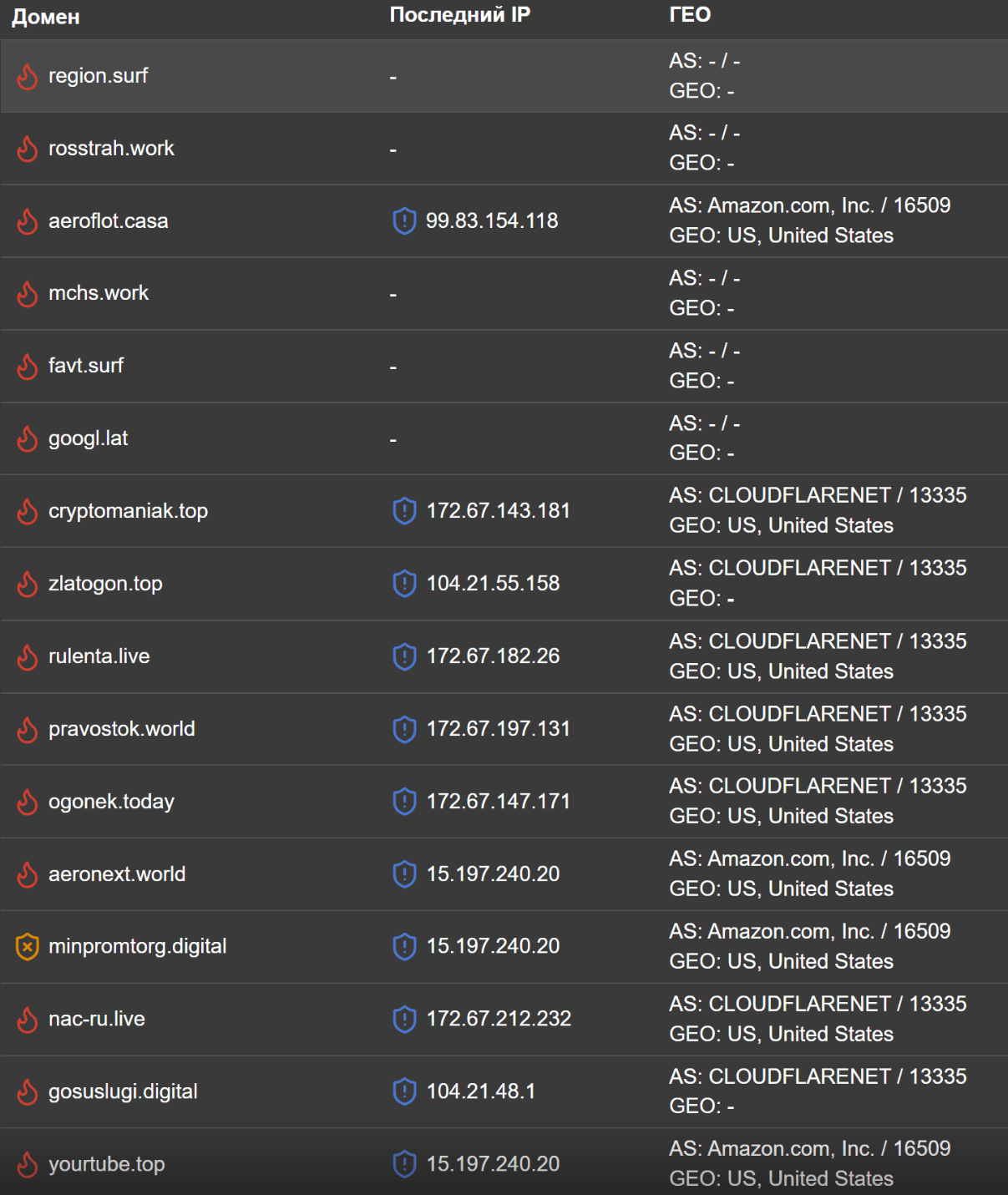Sort by the Последний IP column header
This screenshot has height=1195, width=1008.
(460, 15)
